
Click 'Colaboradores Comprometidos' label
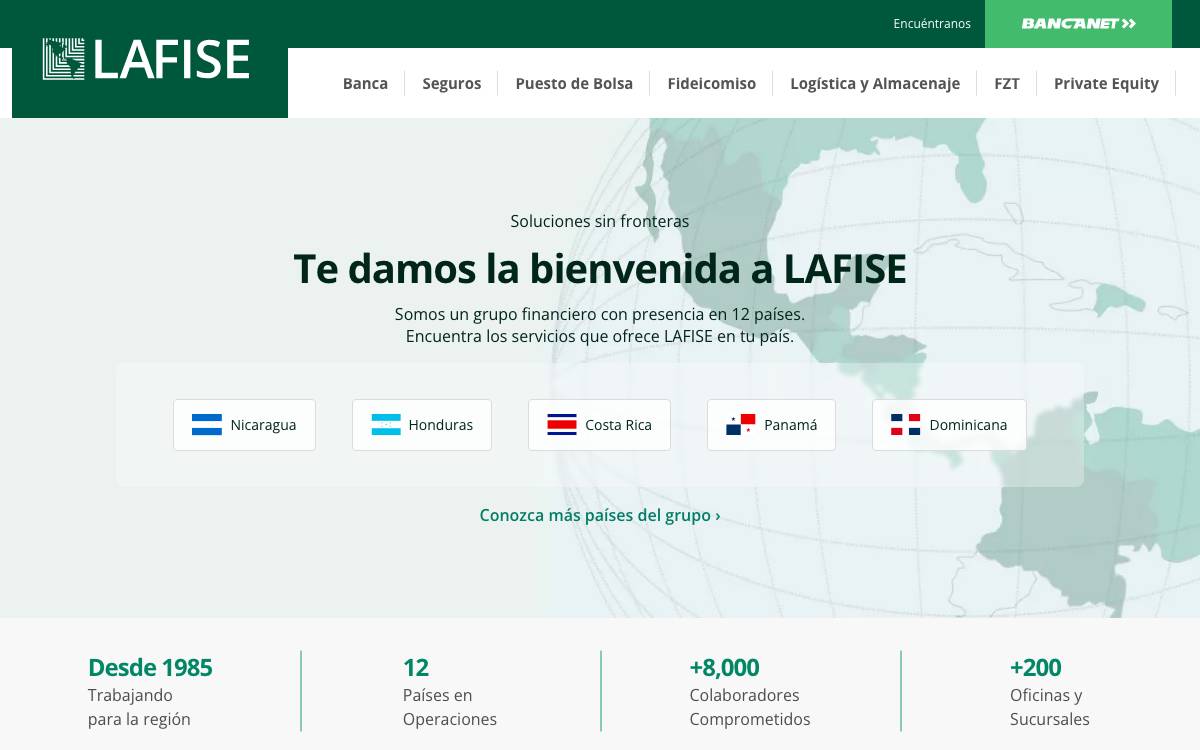click(750, 707)
